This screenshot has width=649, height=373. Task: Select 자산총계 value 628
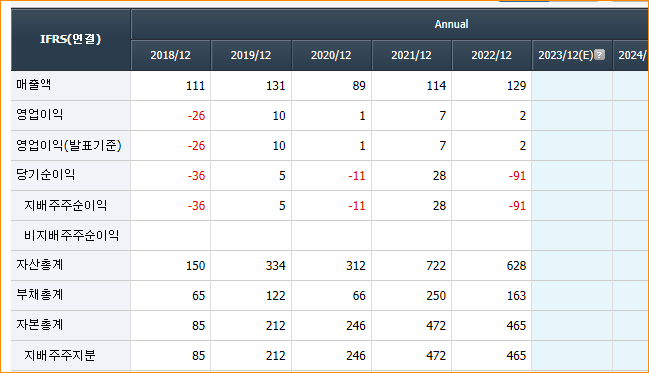[x=517, y=265]
